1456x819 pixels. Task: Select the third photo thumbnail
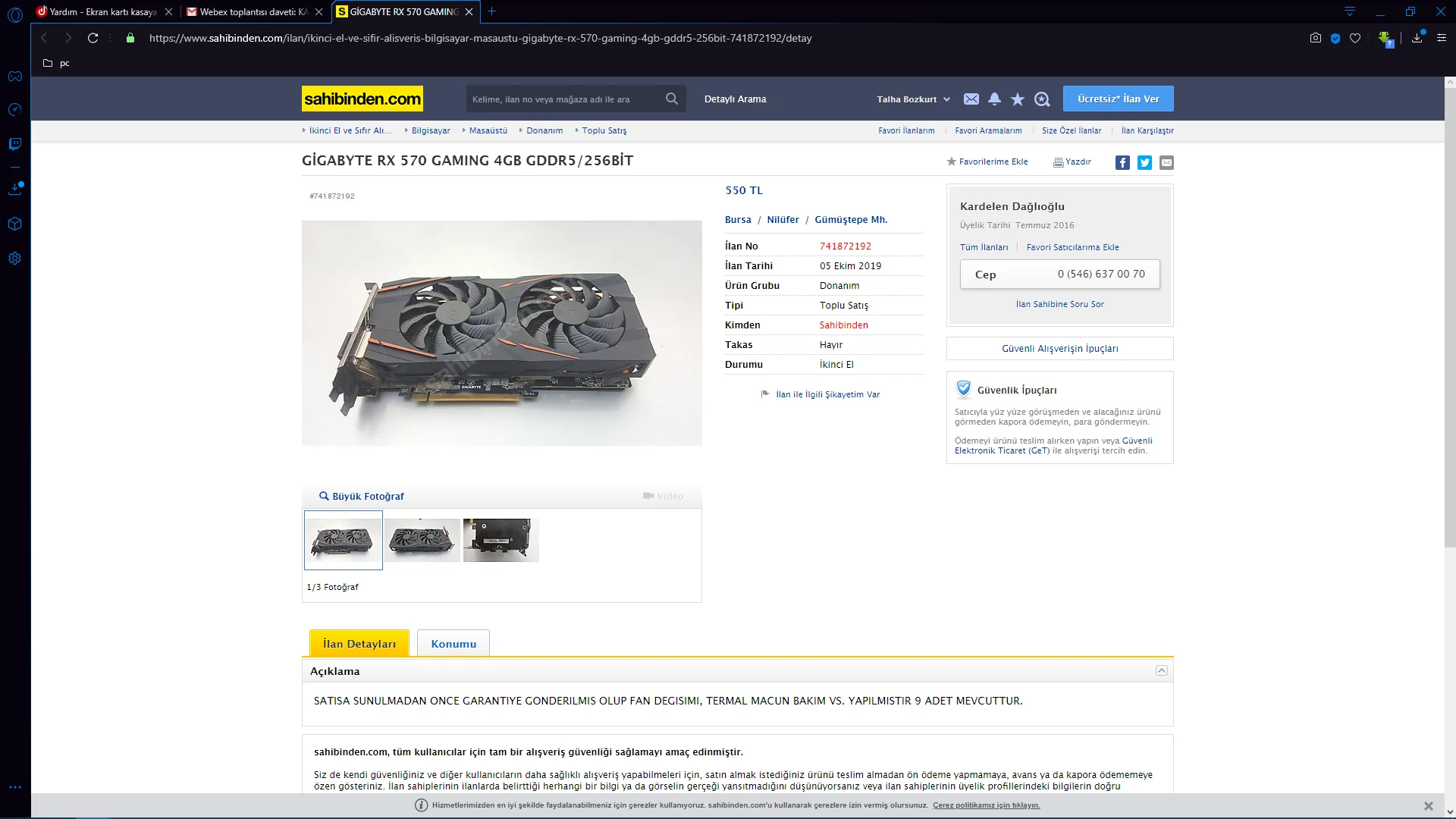pyautogui.click(x=500, y=540)
